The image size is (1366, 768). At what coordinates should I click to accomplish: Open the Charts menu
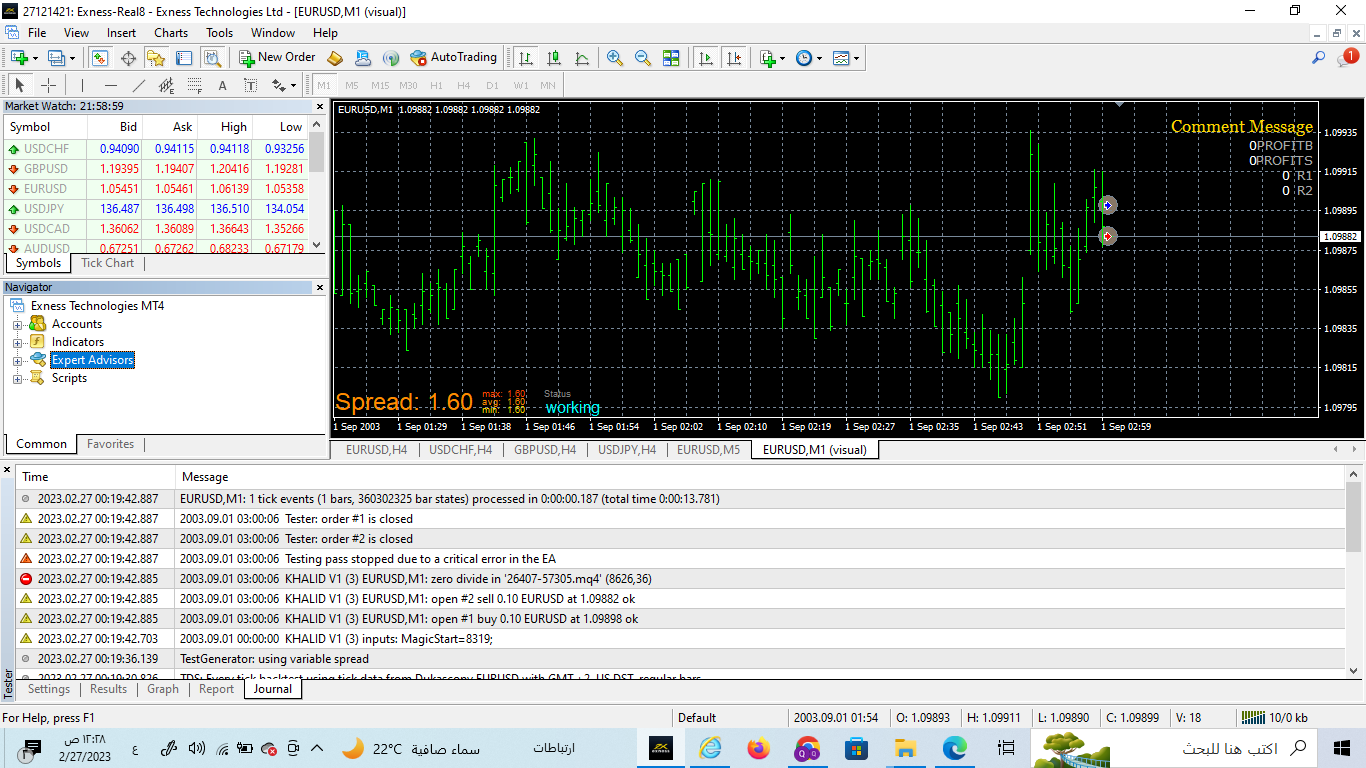pyautogui.click(x=171, y=33)
